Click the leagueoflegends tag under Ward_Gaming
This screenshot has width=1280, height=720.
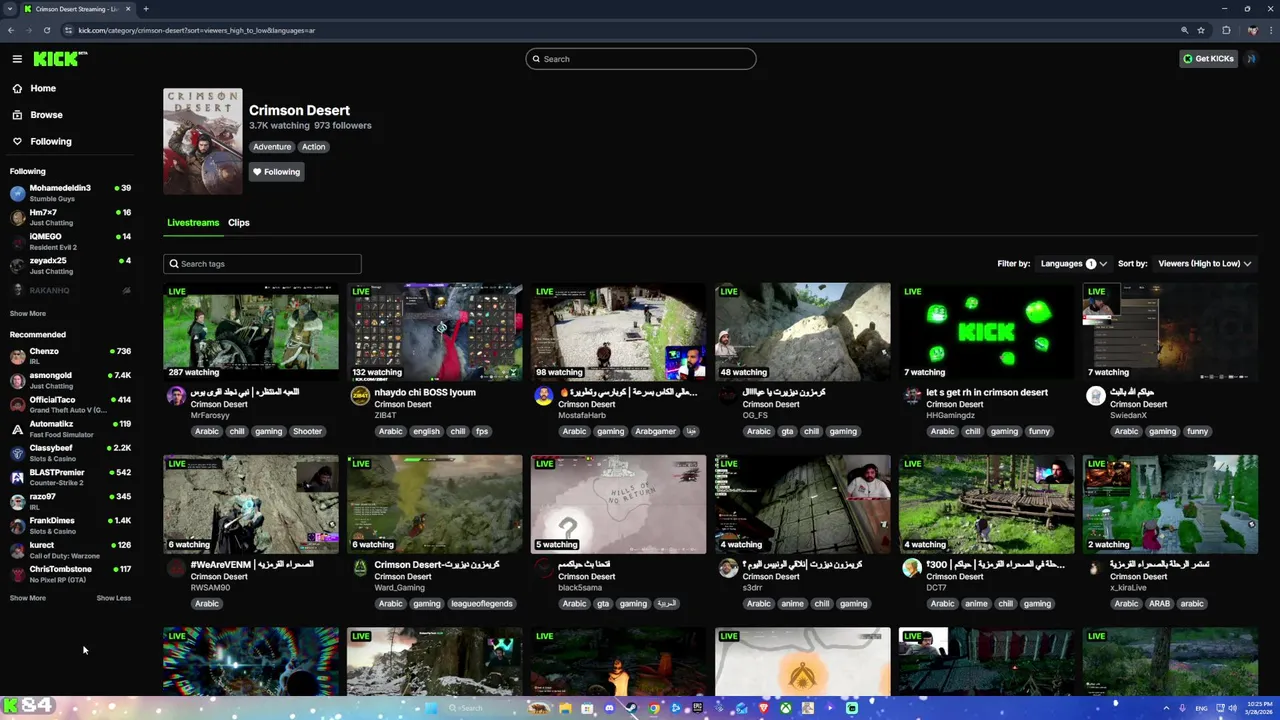click(482, 604)
